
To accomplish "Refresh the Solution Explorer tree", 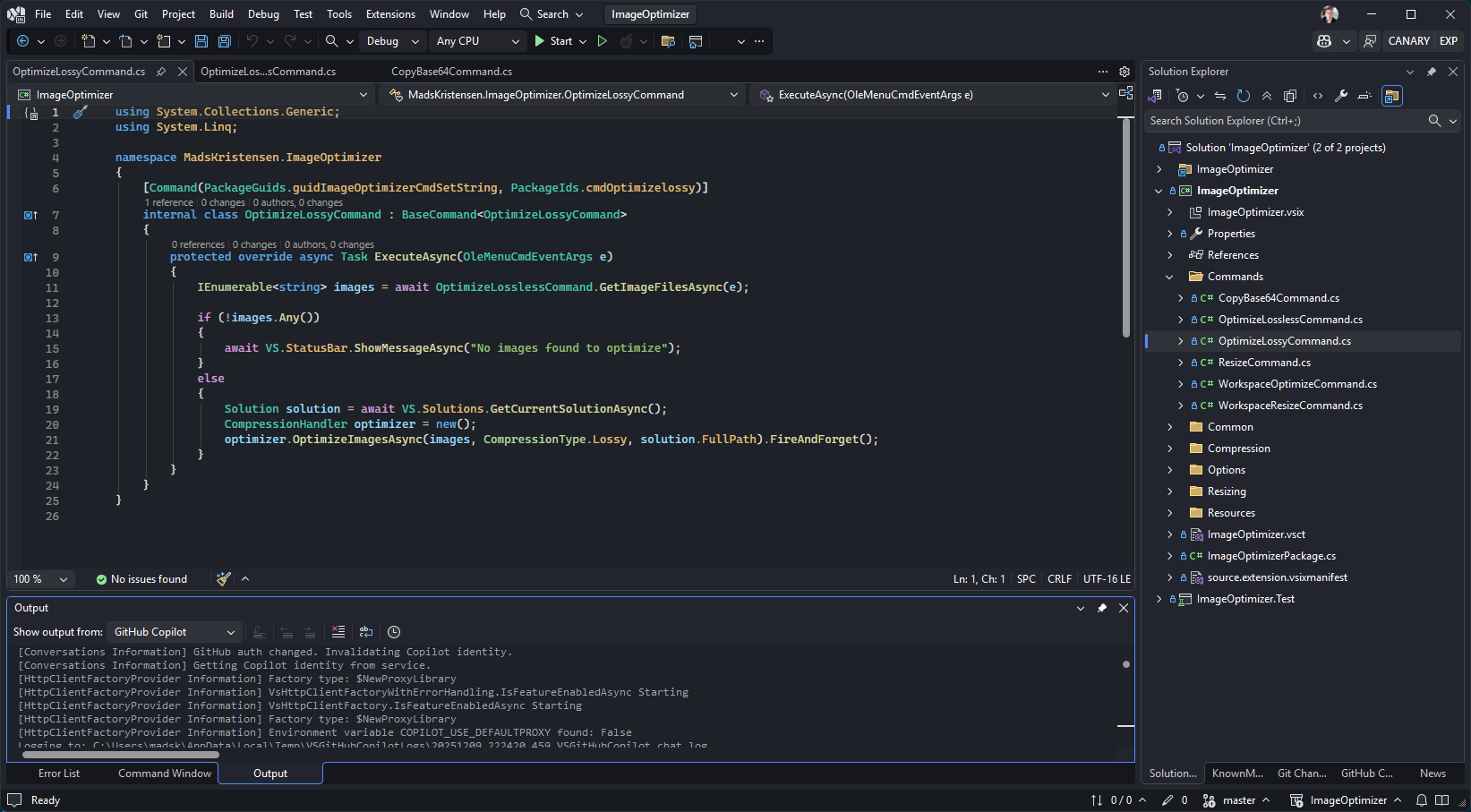I will coord(1243,96).
